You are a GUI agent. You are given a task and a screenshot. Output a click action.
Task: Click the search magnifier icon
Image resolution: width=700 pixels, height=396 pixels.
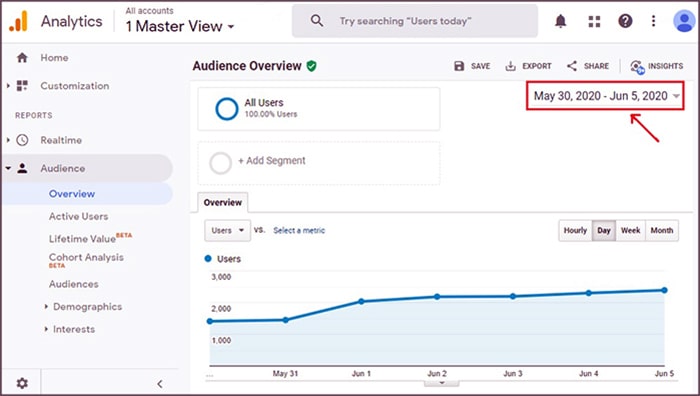pos(317,21)
